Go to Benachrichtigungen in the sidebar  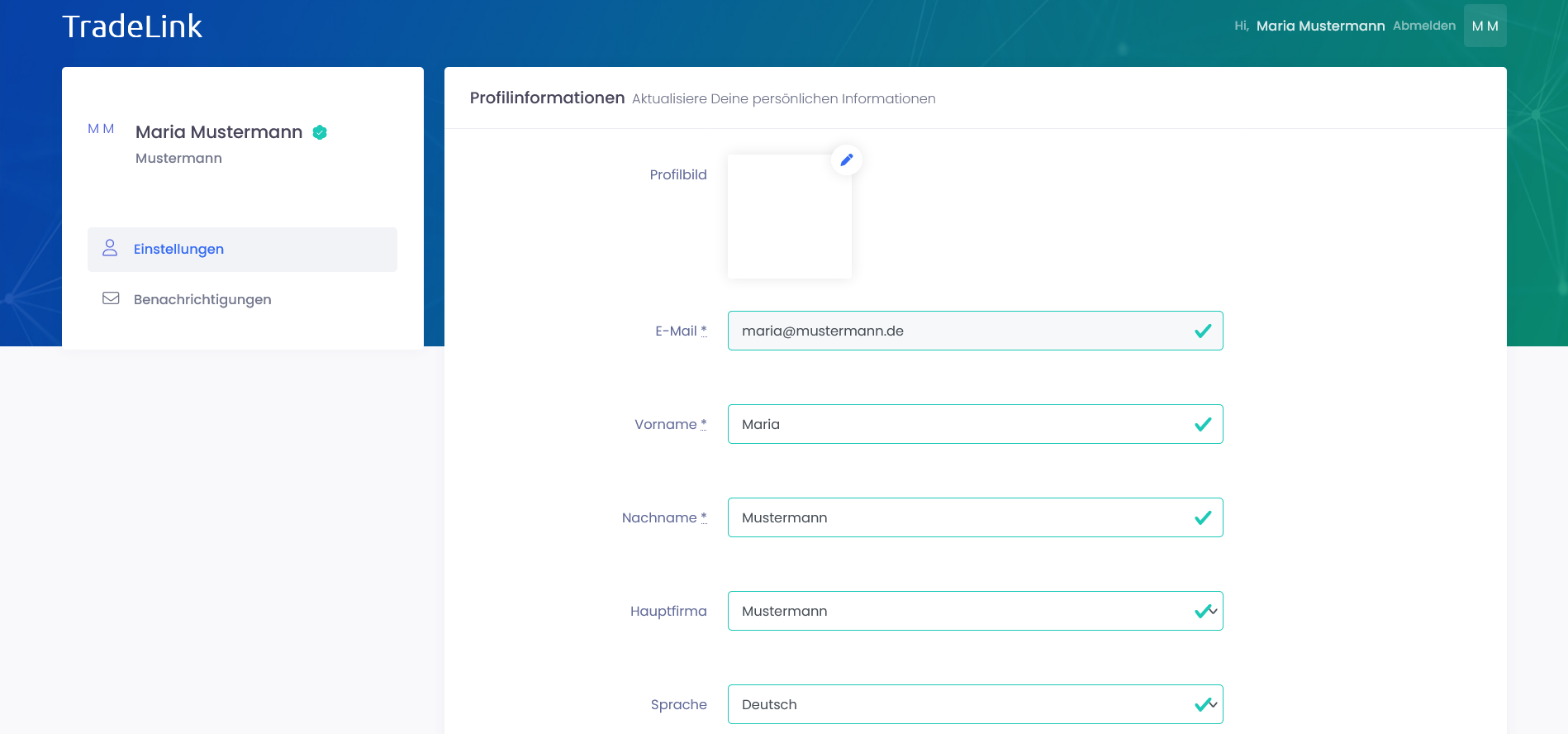click(202, 299)
